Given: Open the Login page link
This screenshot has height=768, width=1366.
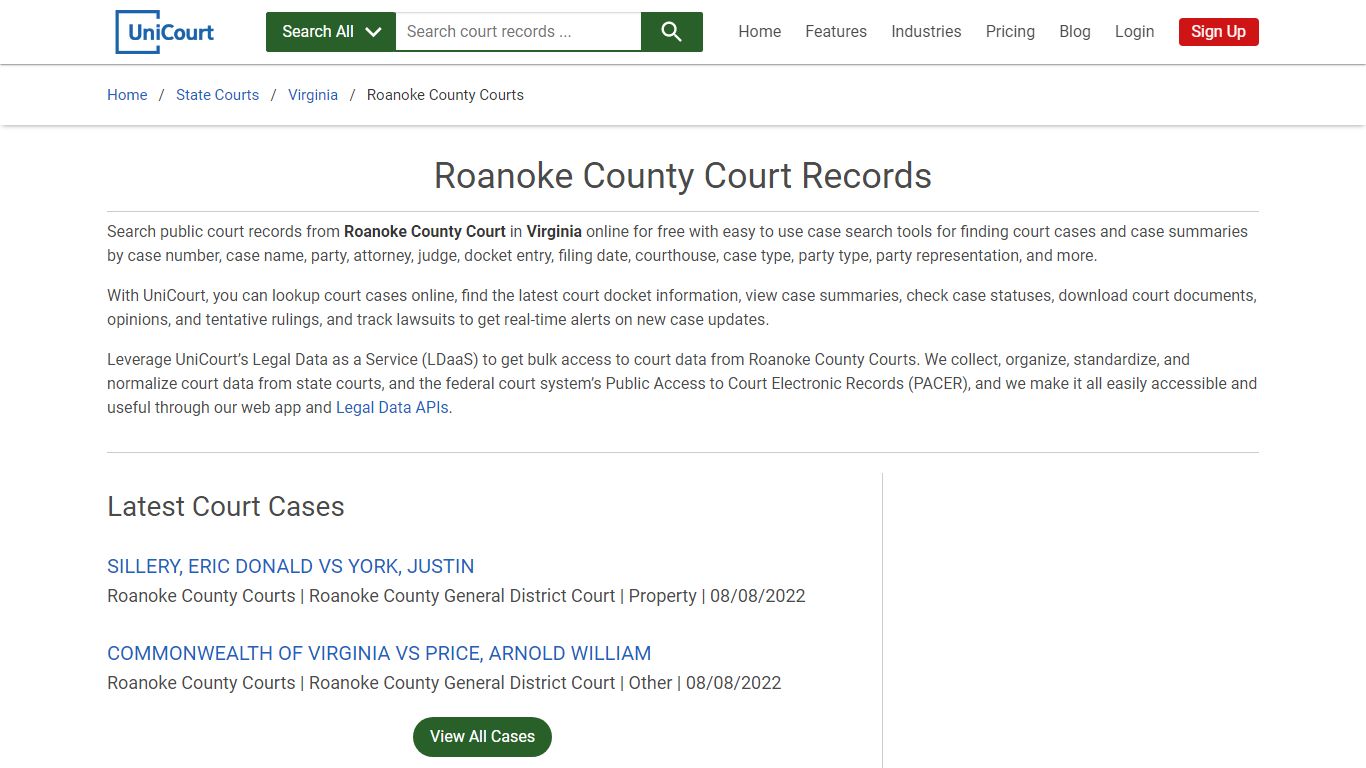Looking at the screenshot, I should [1134, 32].
